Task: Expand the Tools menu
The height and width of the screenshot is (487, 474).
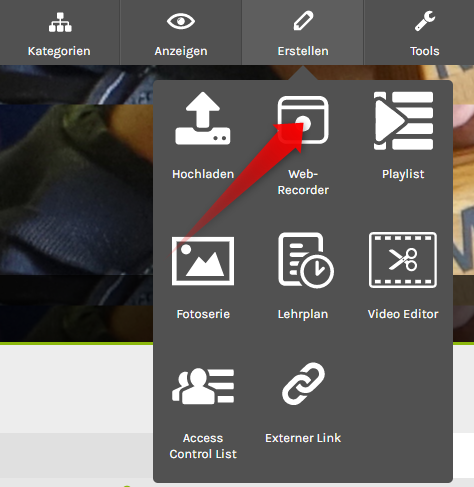Action: 419,32
